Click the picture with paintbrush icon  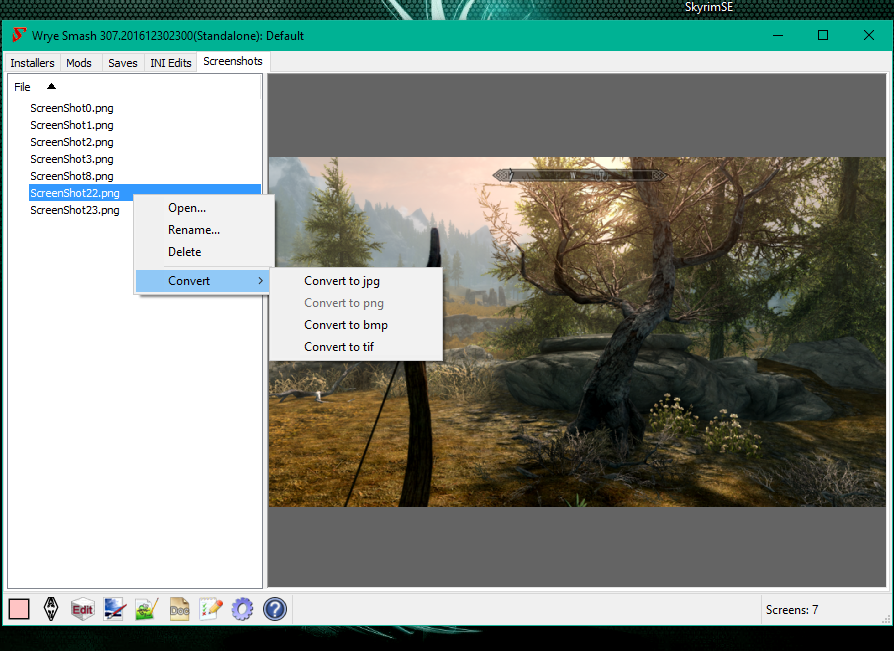(114, 609)
